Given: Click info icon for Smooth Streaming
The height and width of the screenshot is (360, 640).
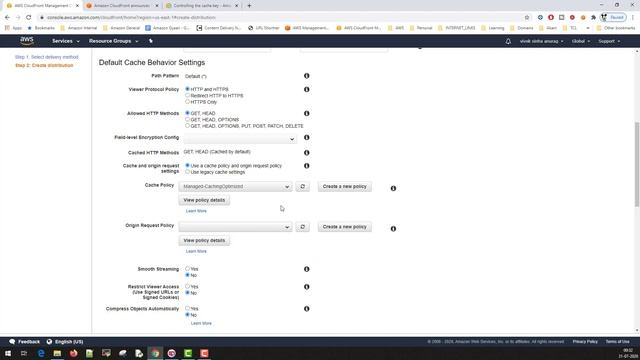Looking at the screenshot, I should (x=307, y=269).
